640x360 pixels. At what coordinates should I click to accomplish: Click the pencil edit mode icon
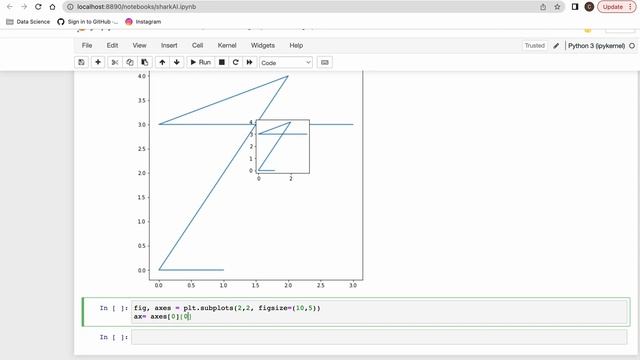click(x=556, y=46)
